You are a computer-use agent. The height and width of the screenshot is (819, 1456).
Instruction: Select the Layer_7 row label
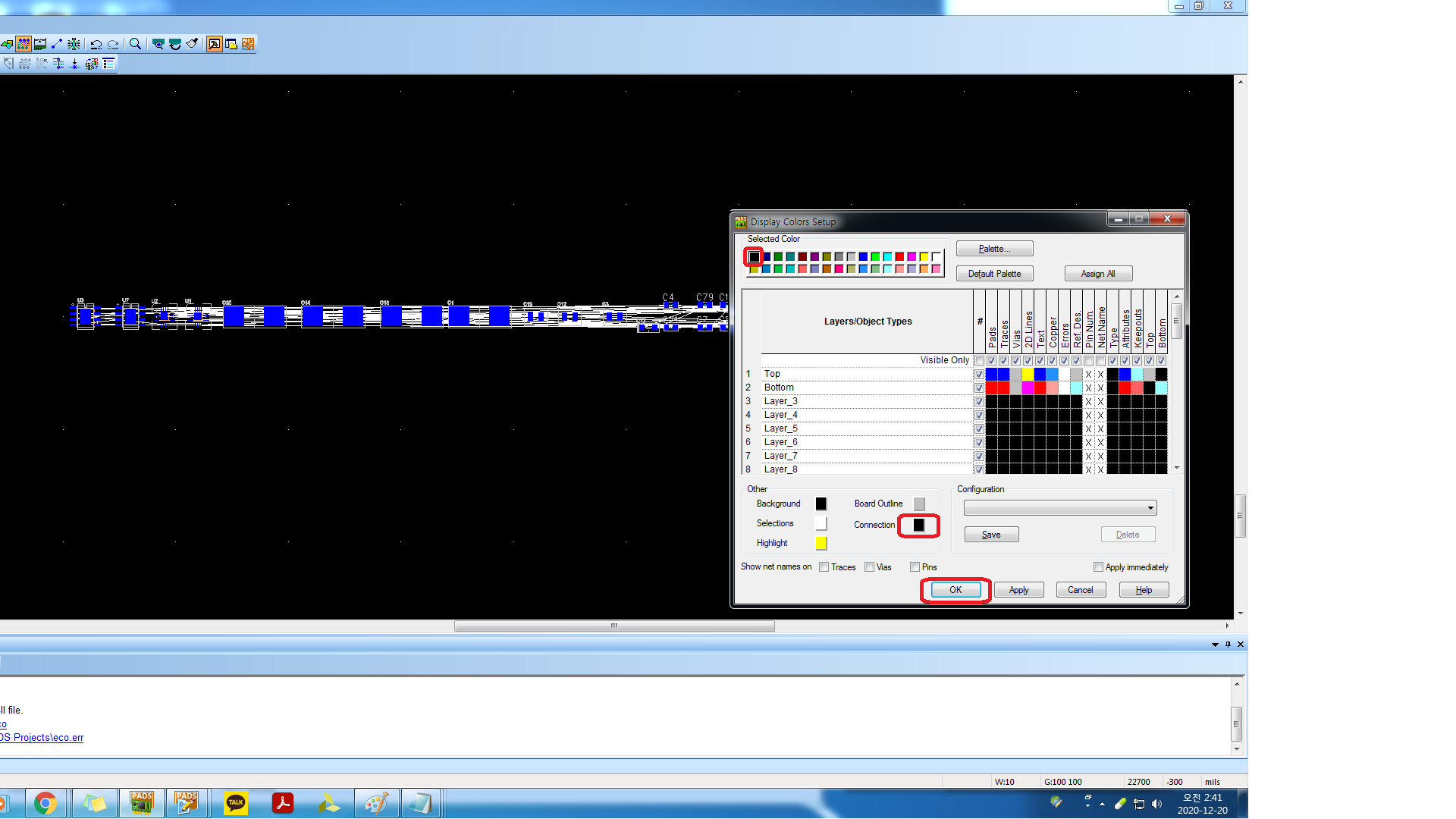[x=781, y=456]
